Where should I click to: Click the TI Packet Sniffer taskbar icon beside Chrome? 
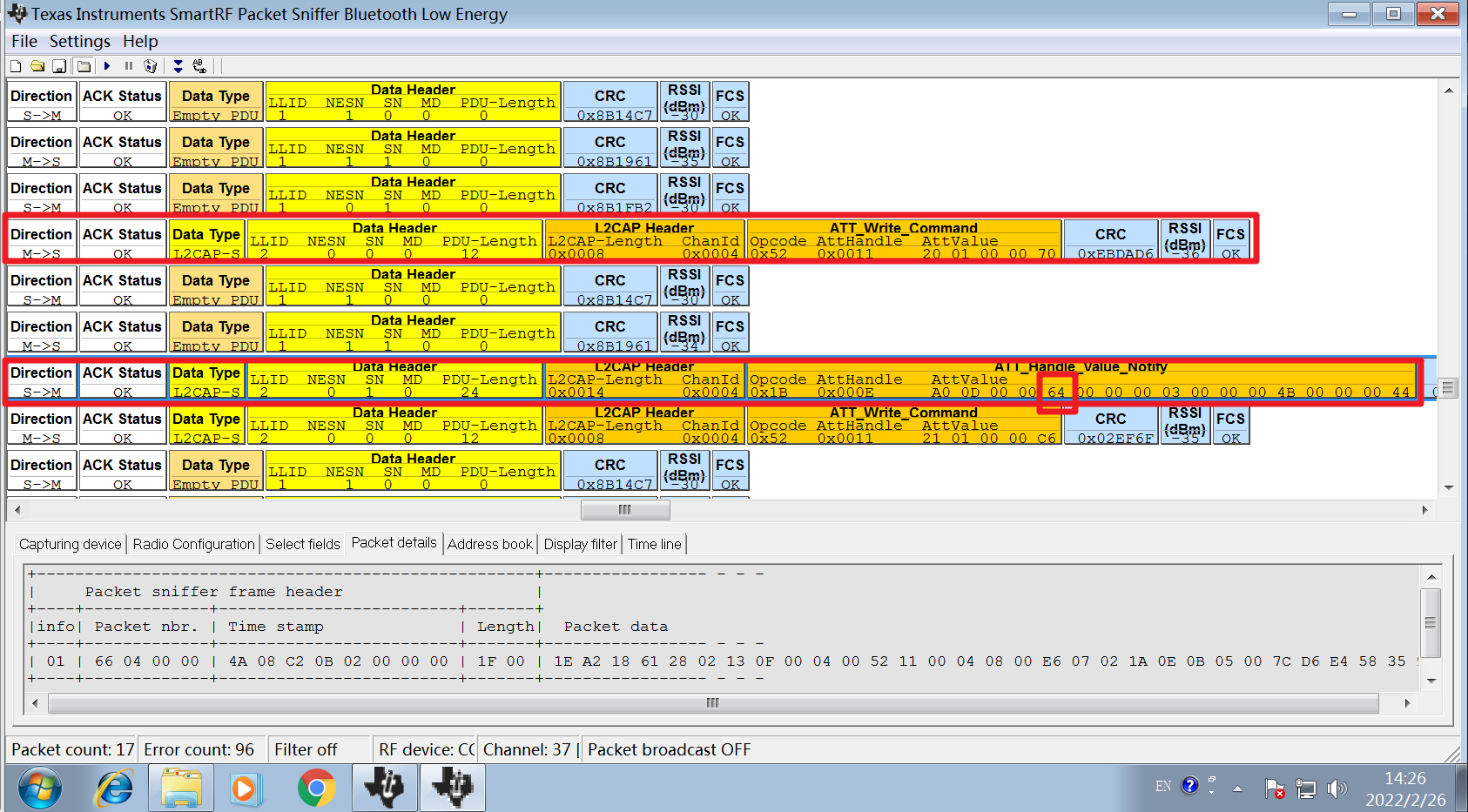(x=384, y=789)
